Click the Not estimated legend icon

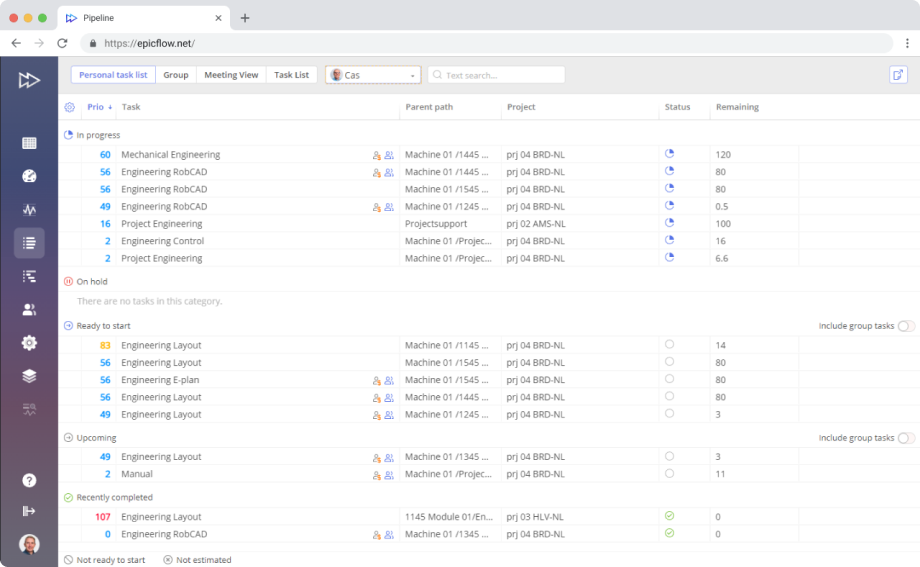(168, 560)
